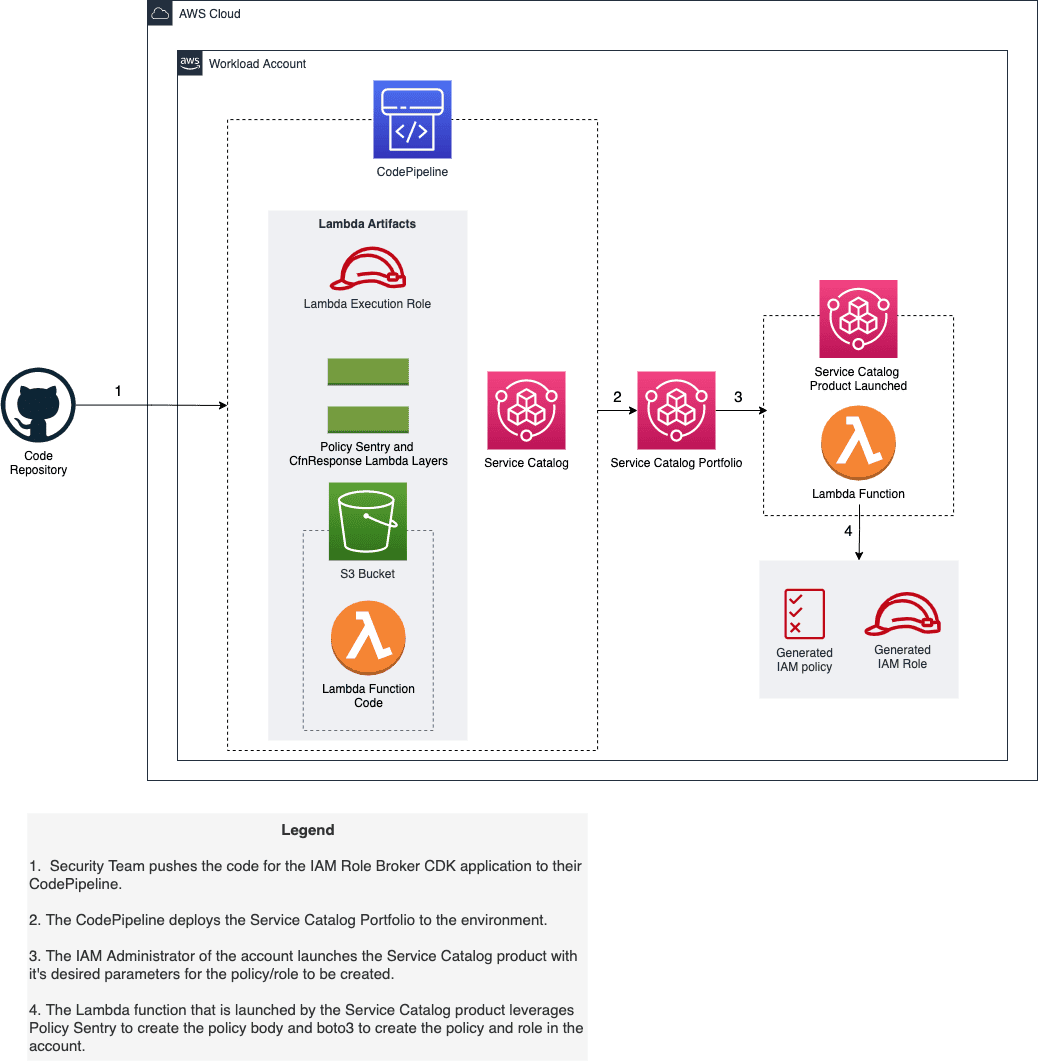Screen dimensions: 1038x1061
Task: Select 'Service Catalog Product Launched' caption
Action: tap(858, 379)
